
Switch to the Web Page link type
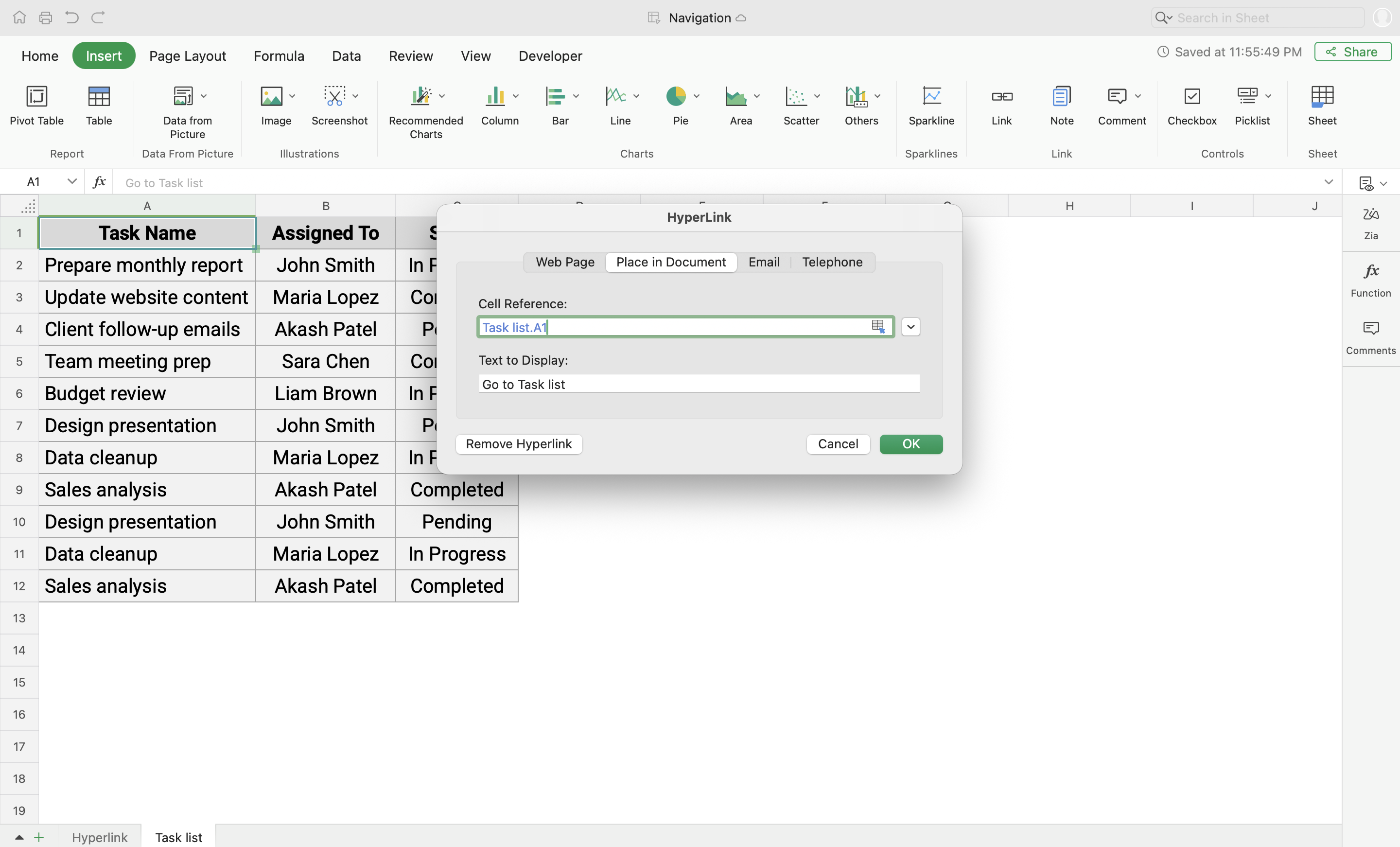tap(564, 262)
